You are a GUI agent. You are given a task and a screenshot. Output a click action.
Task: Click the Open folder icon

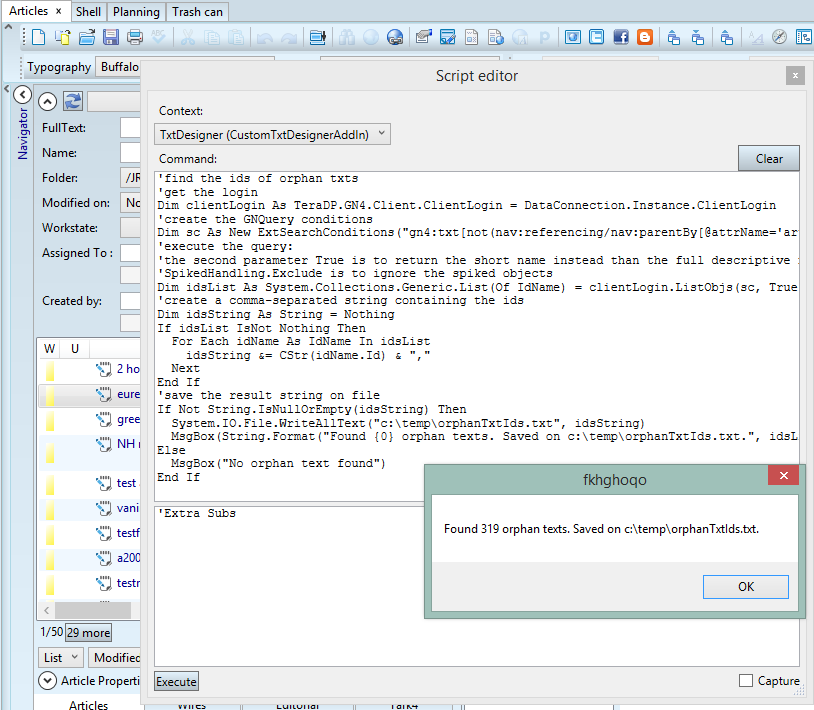tap(87, 37)
